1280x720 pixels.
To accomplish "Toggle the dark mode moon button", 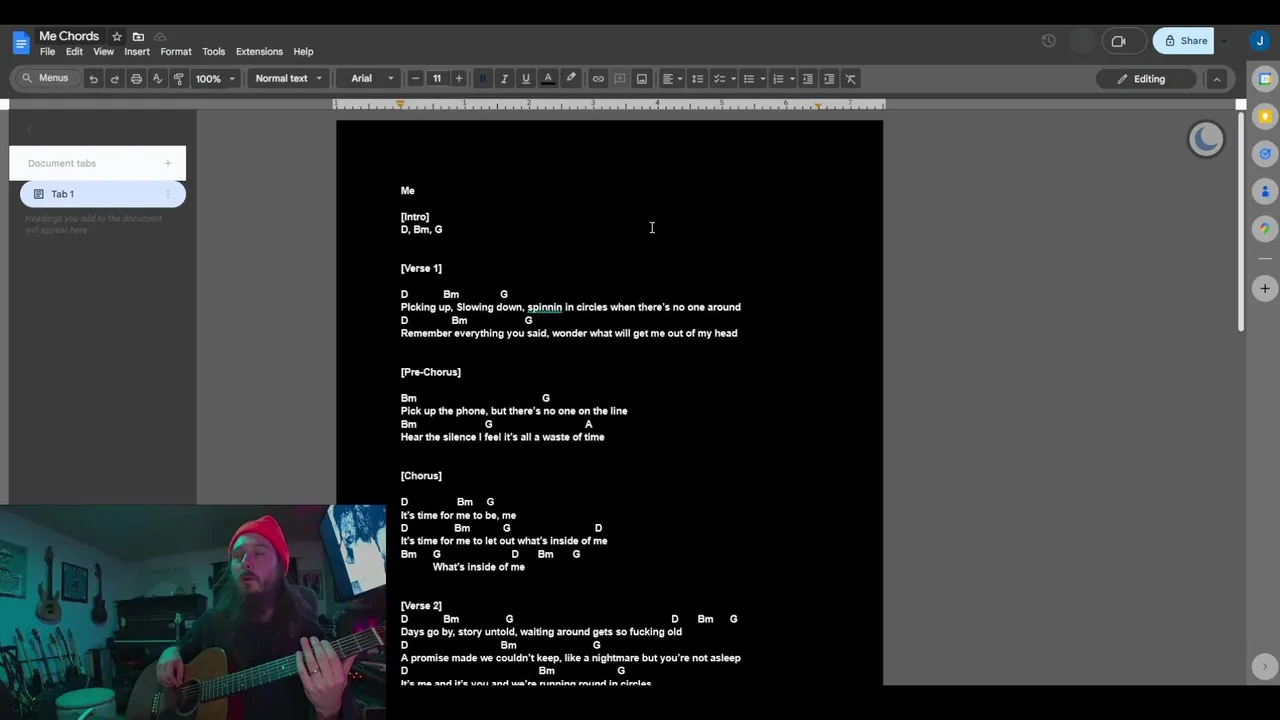I will pyautogui.click(x=1206, y=140).
